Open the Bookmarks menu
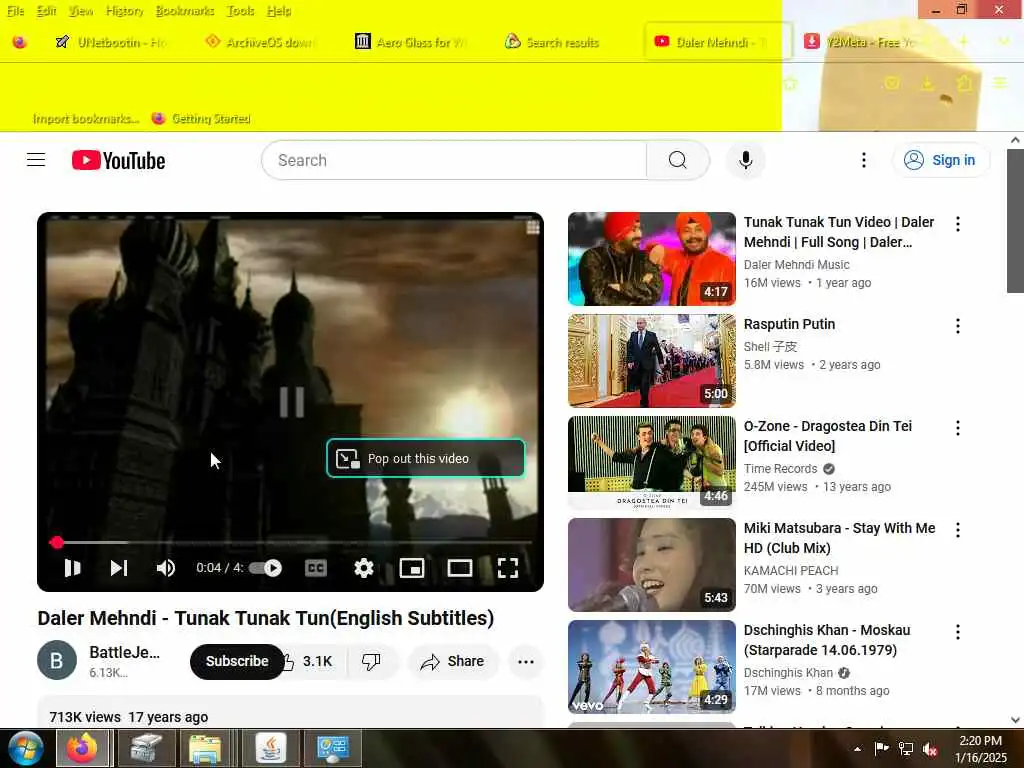 click(185, 11)
